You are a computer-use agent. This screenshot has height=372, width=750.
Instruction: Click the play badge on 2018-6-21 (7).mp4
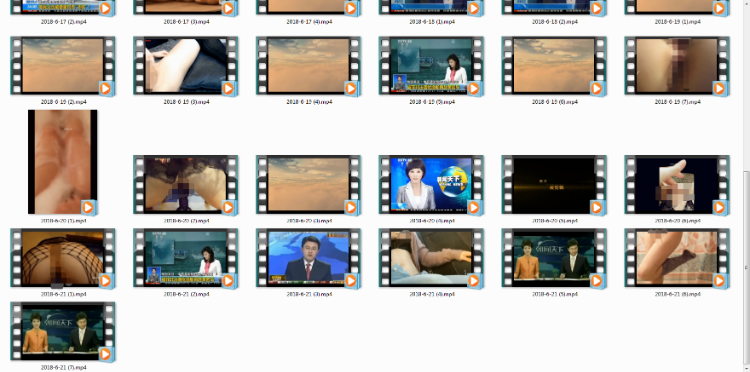(x=105, y=354)
